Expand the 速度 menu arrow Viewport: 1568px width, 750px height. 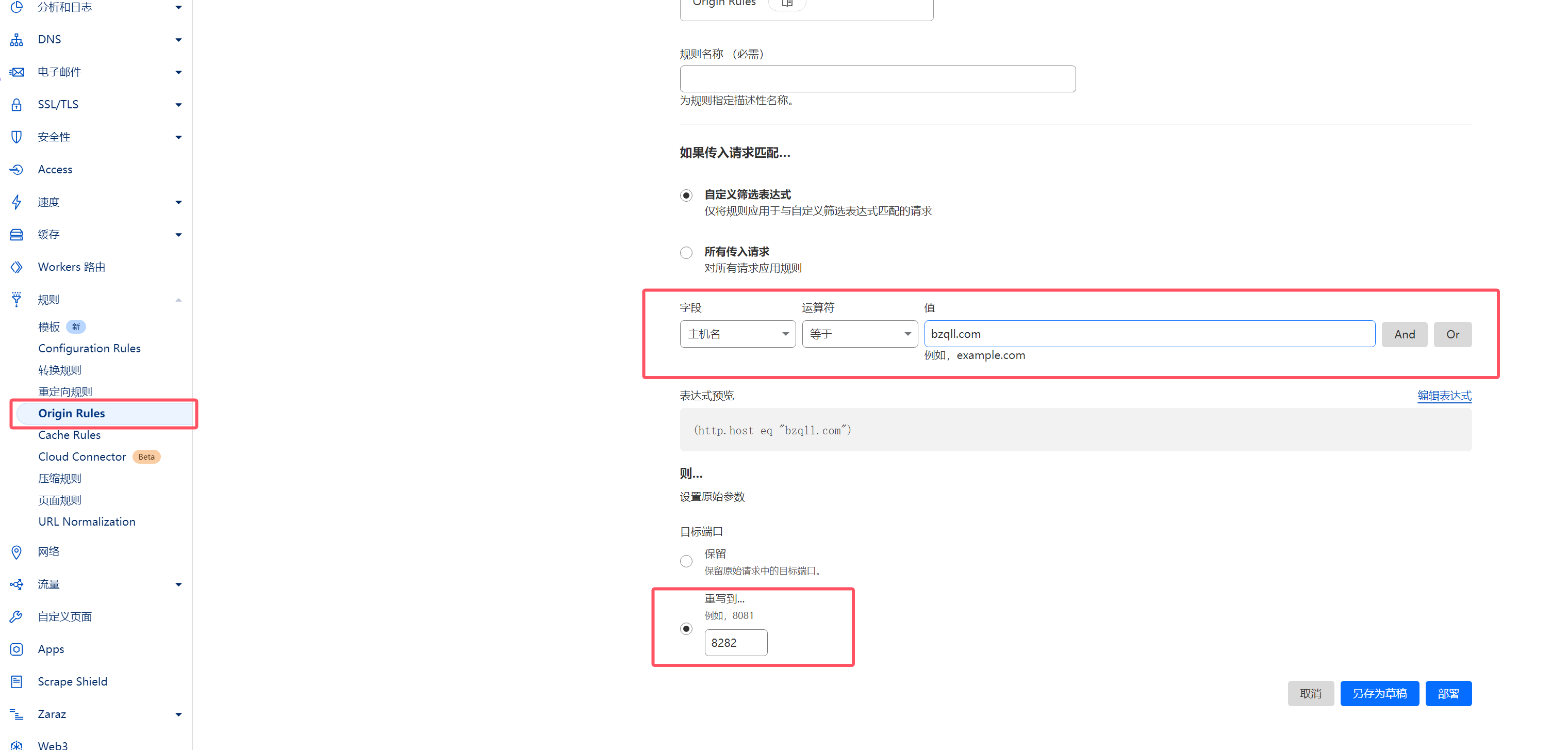[x=178, y=202]
